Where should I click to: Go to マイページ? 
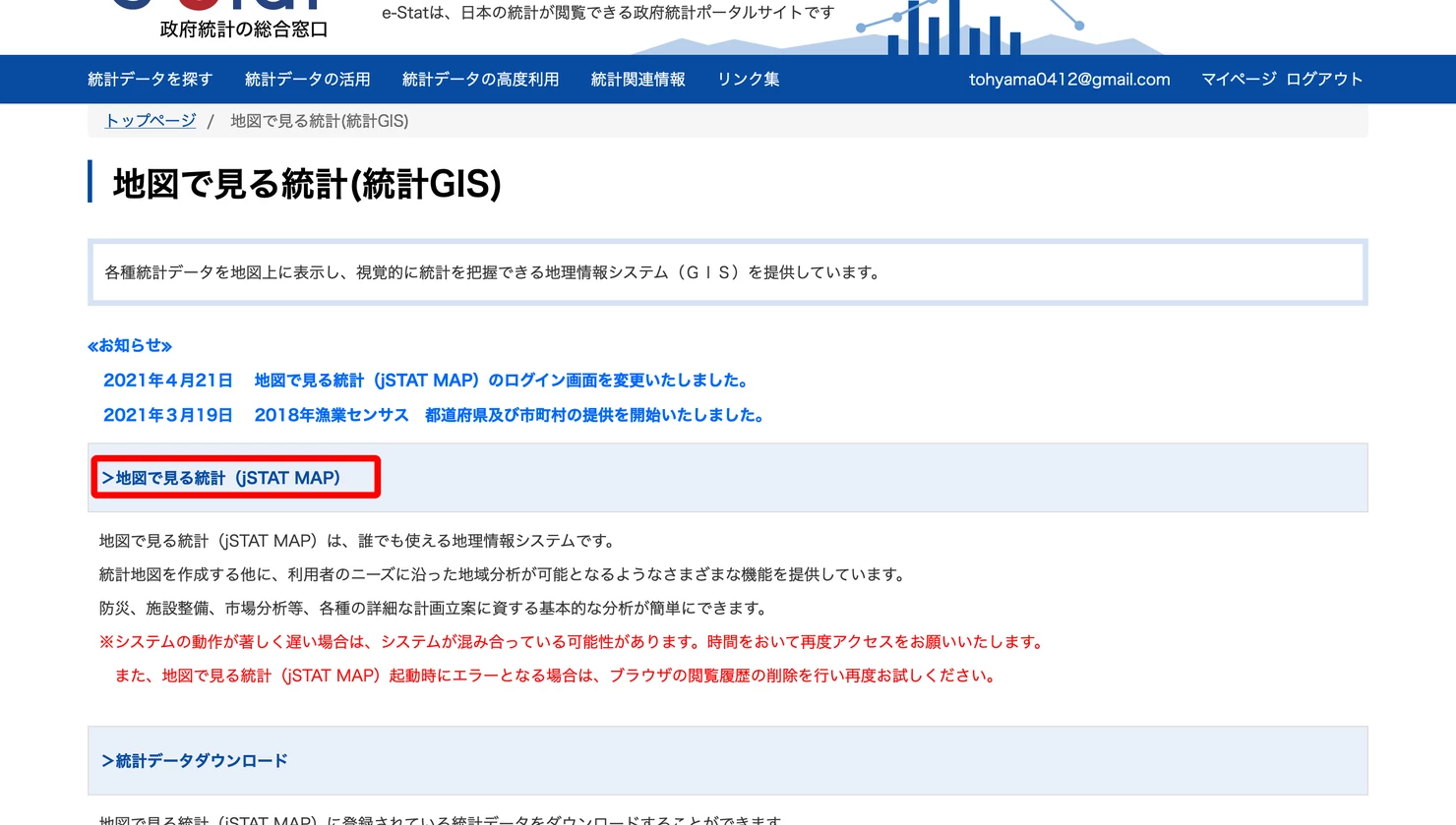point(1239,80)
